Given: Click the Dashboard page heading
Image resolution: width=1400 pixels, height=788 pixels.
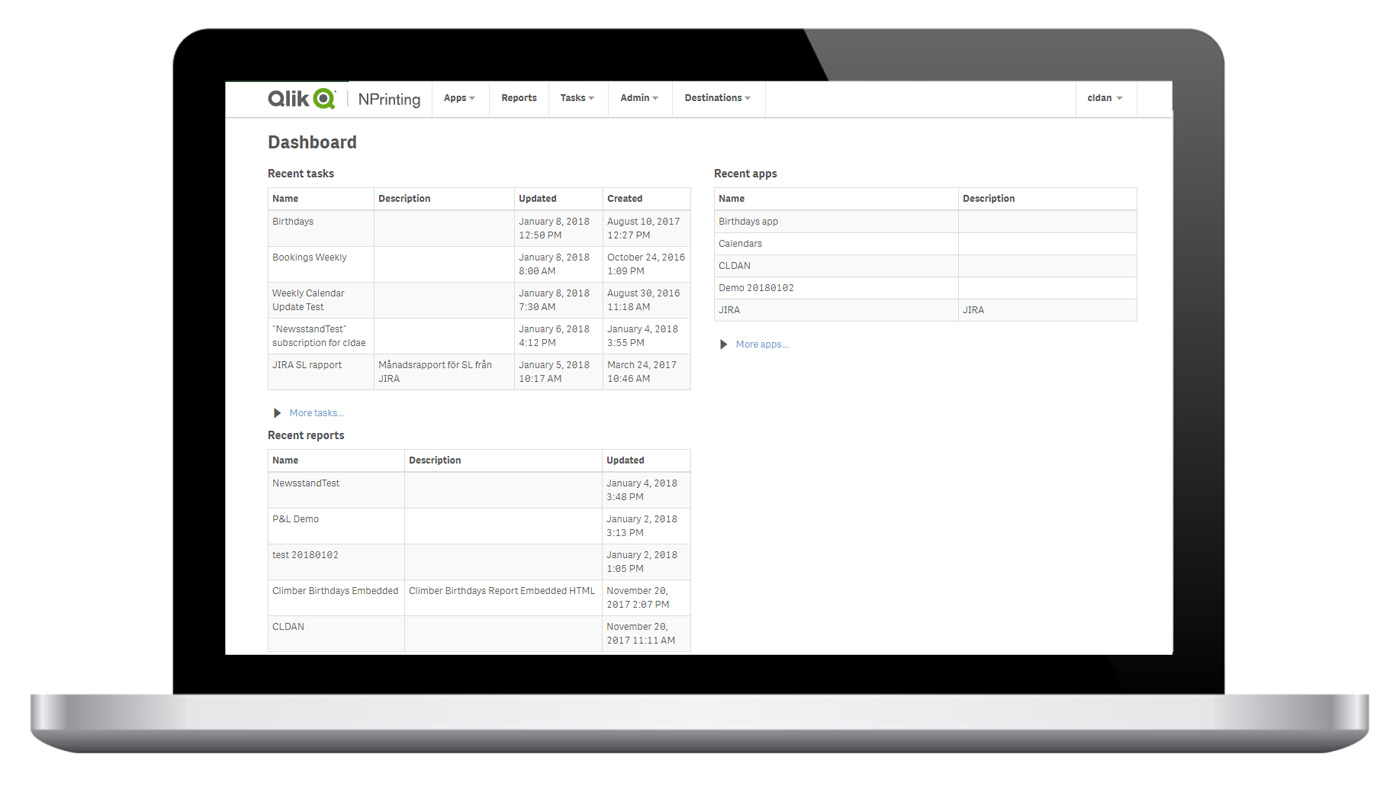Looking at the screenshot, I should point(312,143).
